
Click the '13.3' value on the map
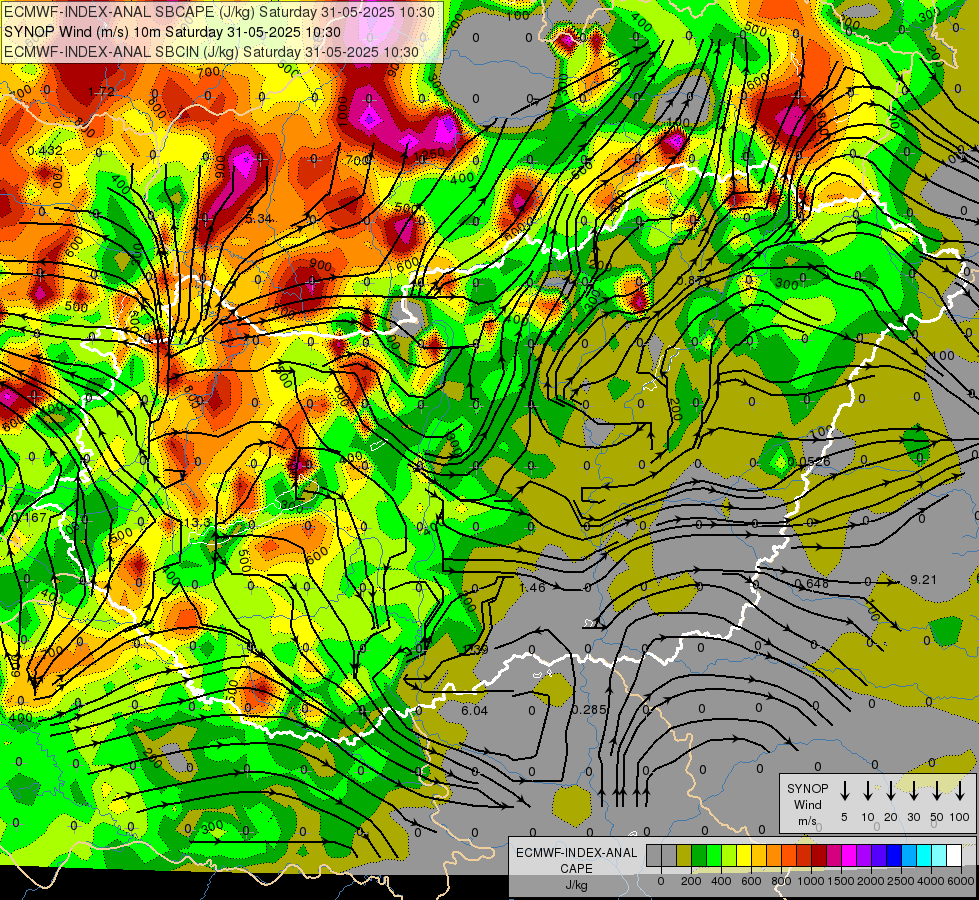pos(197,522)
